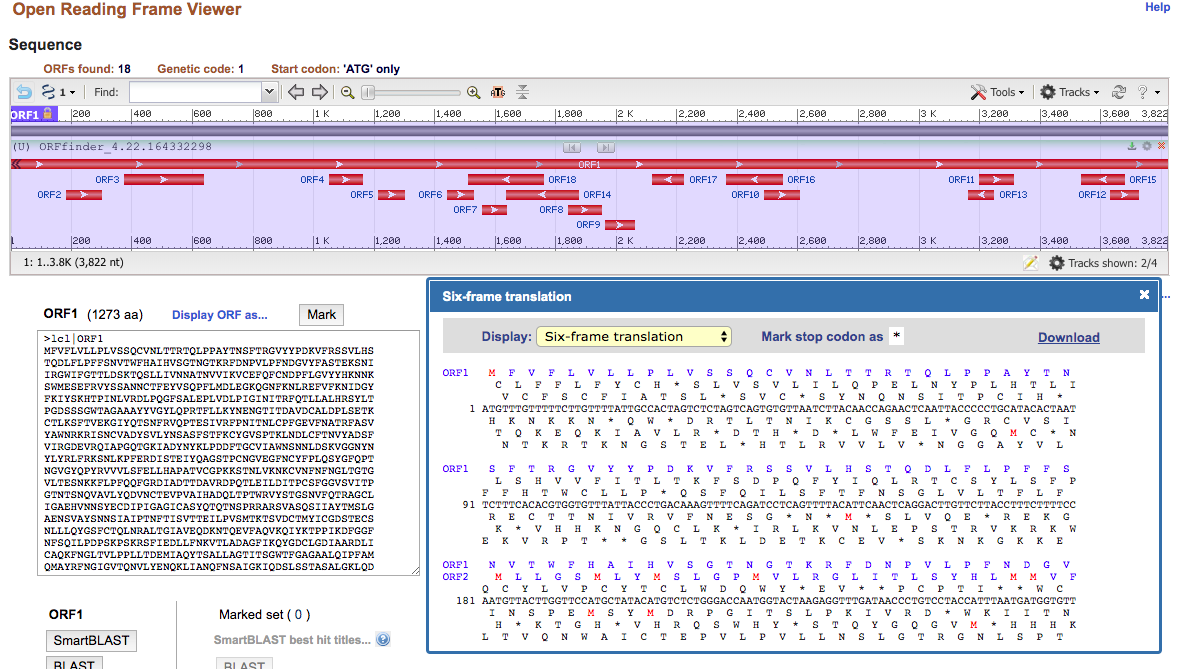Zoom to sequence with ATG icon
Image resolution: width=1179 pixels, height=669 pixels.
tap(498, 92)
